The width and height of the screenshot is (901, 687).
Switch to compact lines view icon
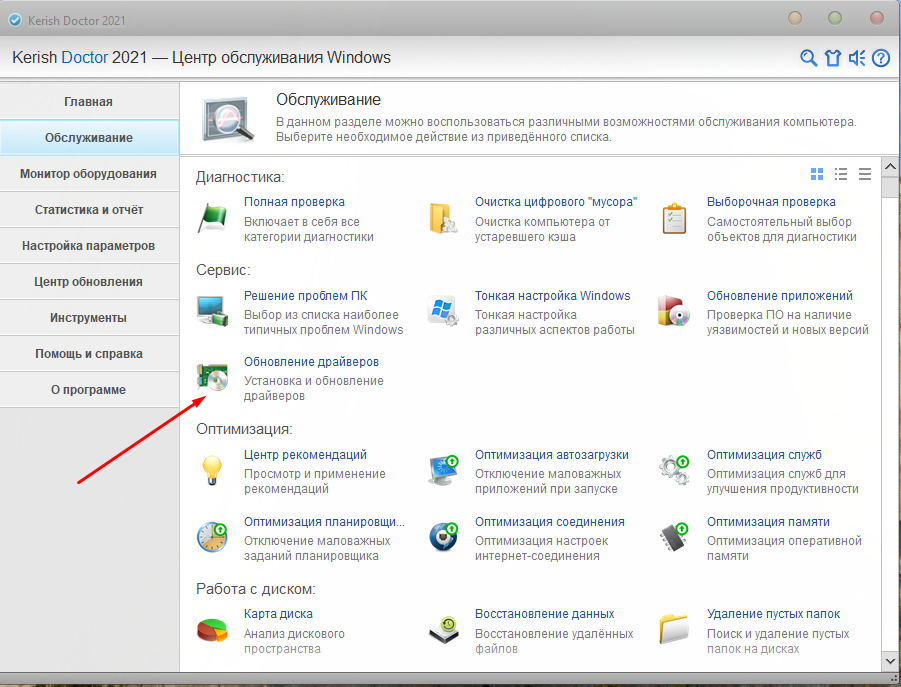click(865, 174)
